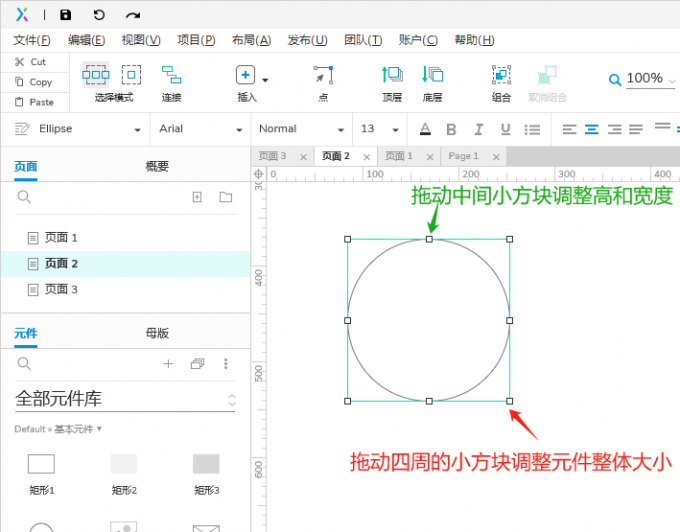Open the 账户(C) menu
The height and width of the screenshot is (532, 680).
coord(418,40)
